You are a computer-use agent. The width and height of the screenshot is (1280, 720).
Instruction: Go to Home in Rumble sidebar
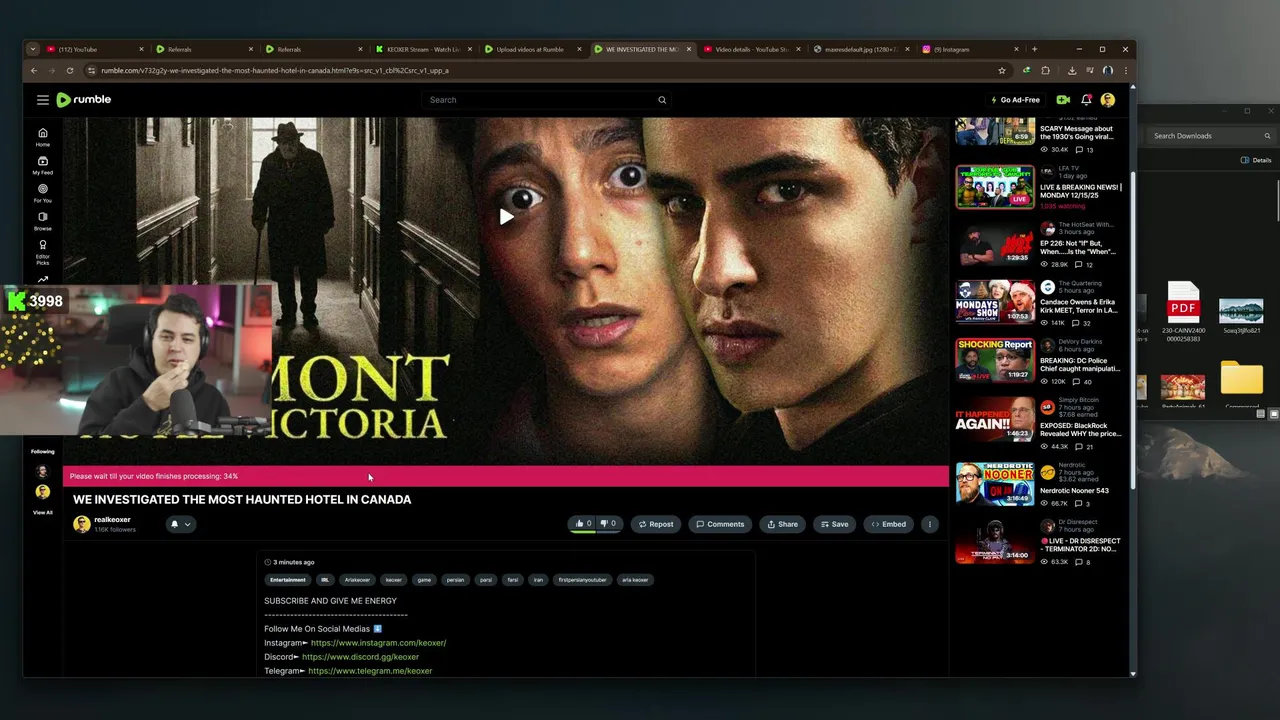click(x=43, y=137)
